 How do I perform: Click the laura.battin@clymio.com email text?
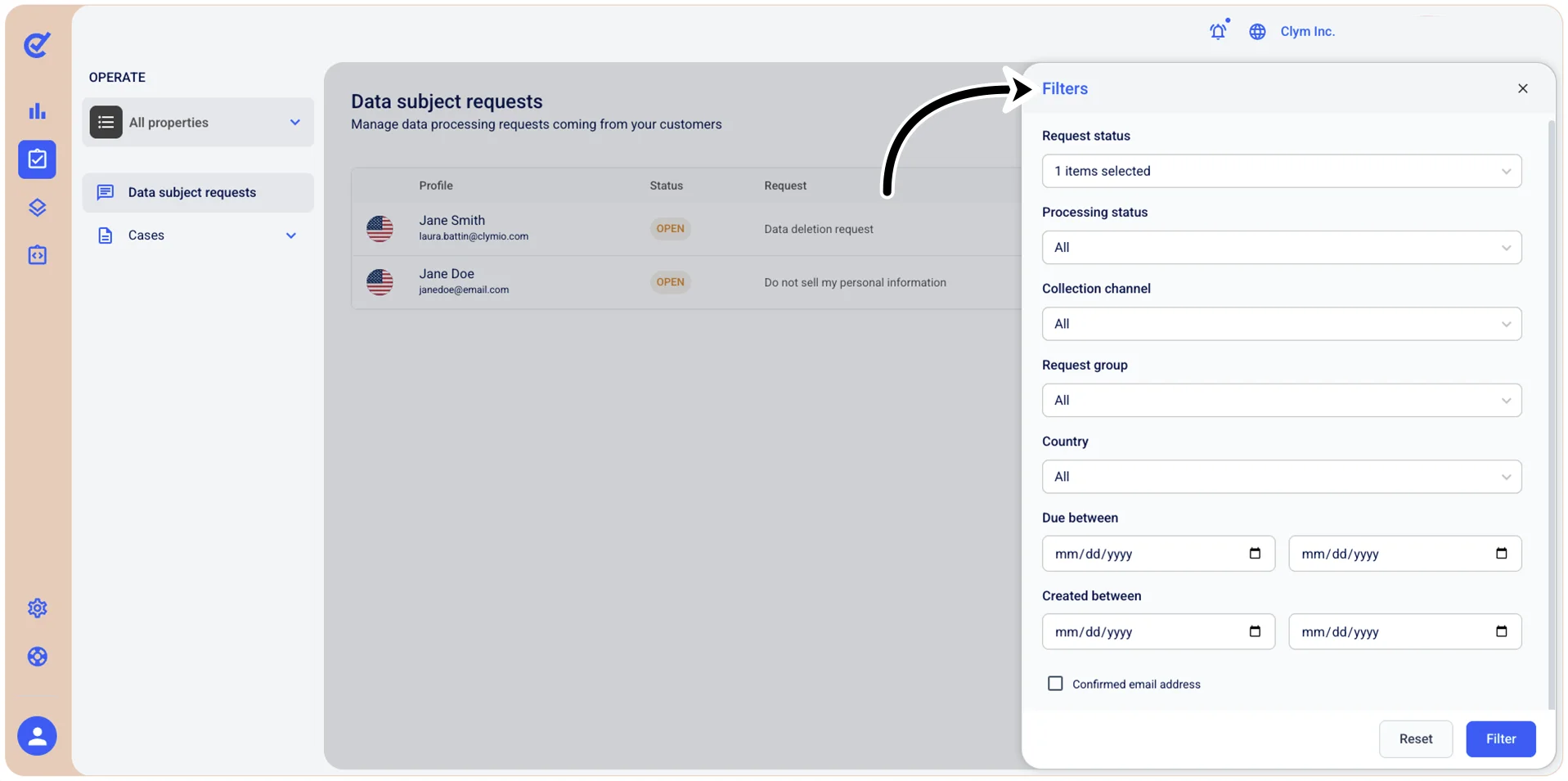(474, 236)
